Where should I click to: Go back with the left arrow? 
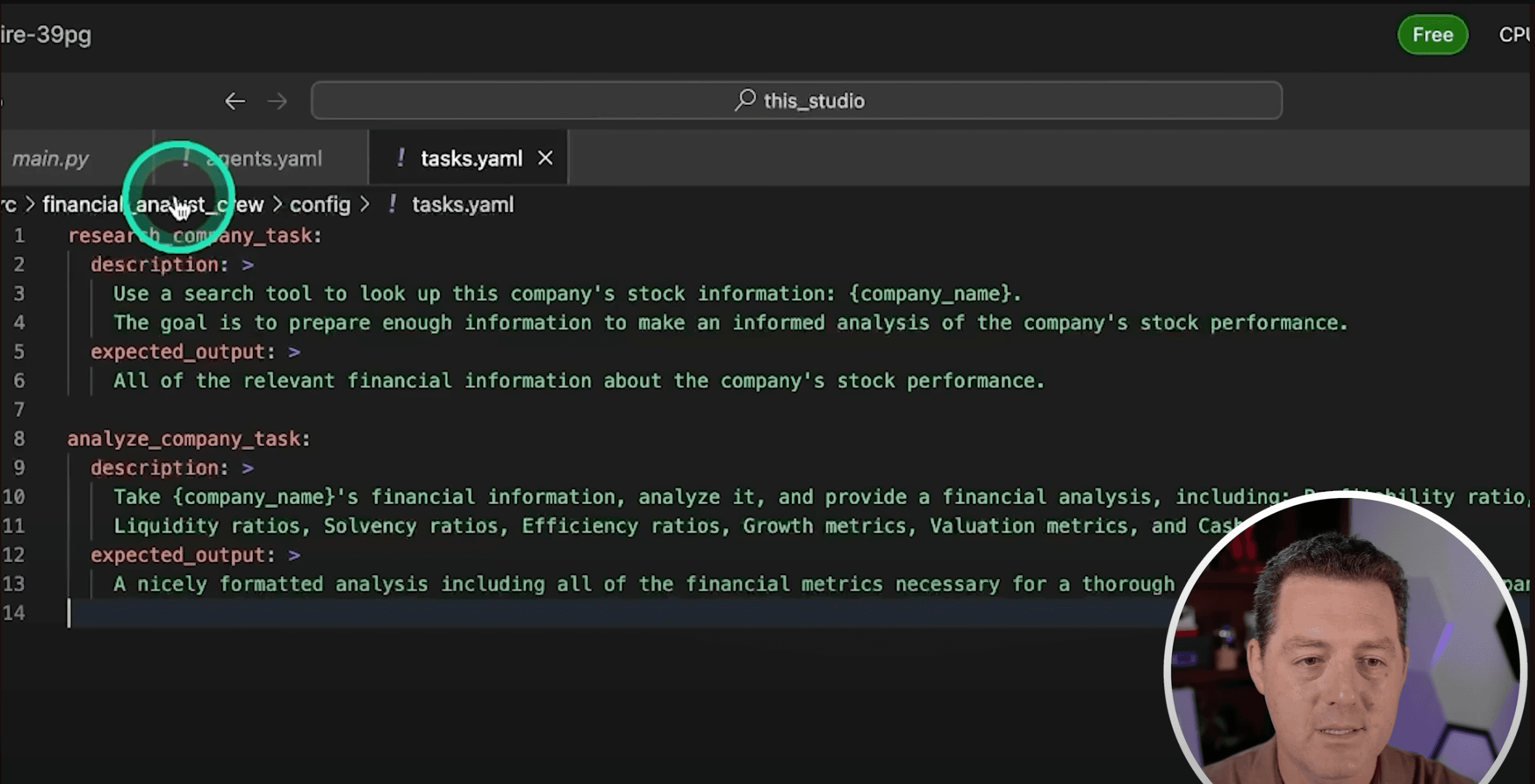[x=235, y=101]
